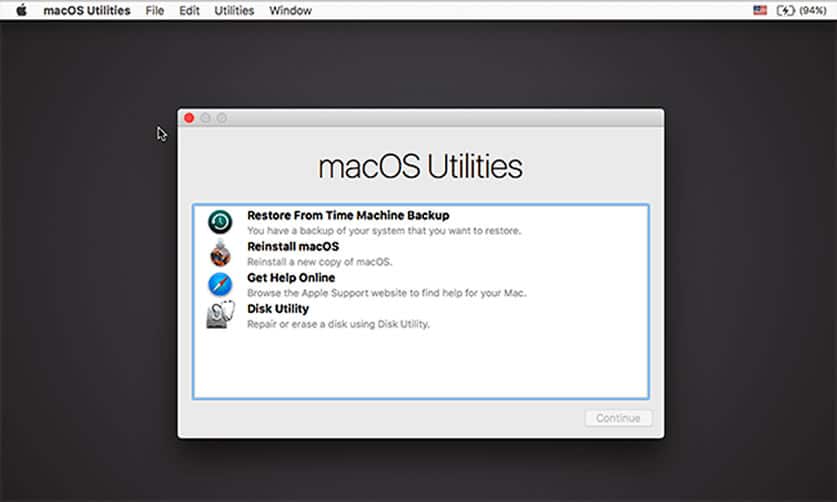Screen dimensions: 837x502
Task: Click the Continue button
Action: 618,418
